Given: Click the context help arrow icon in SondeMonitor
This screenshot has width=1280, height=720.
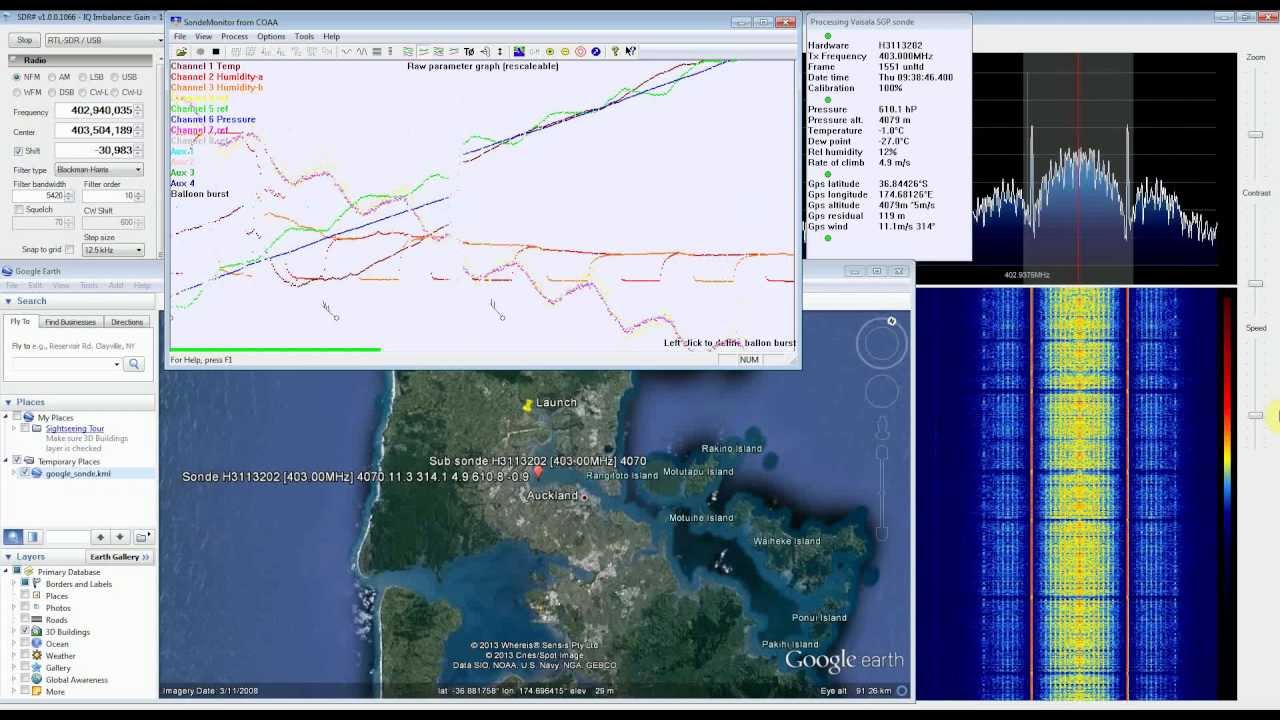Looking at the screenshot, I should pyautogui.click(x=630, y=52).
